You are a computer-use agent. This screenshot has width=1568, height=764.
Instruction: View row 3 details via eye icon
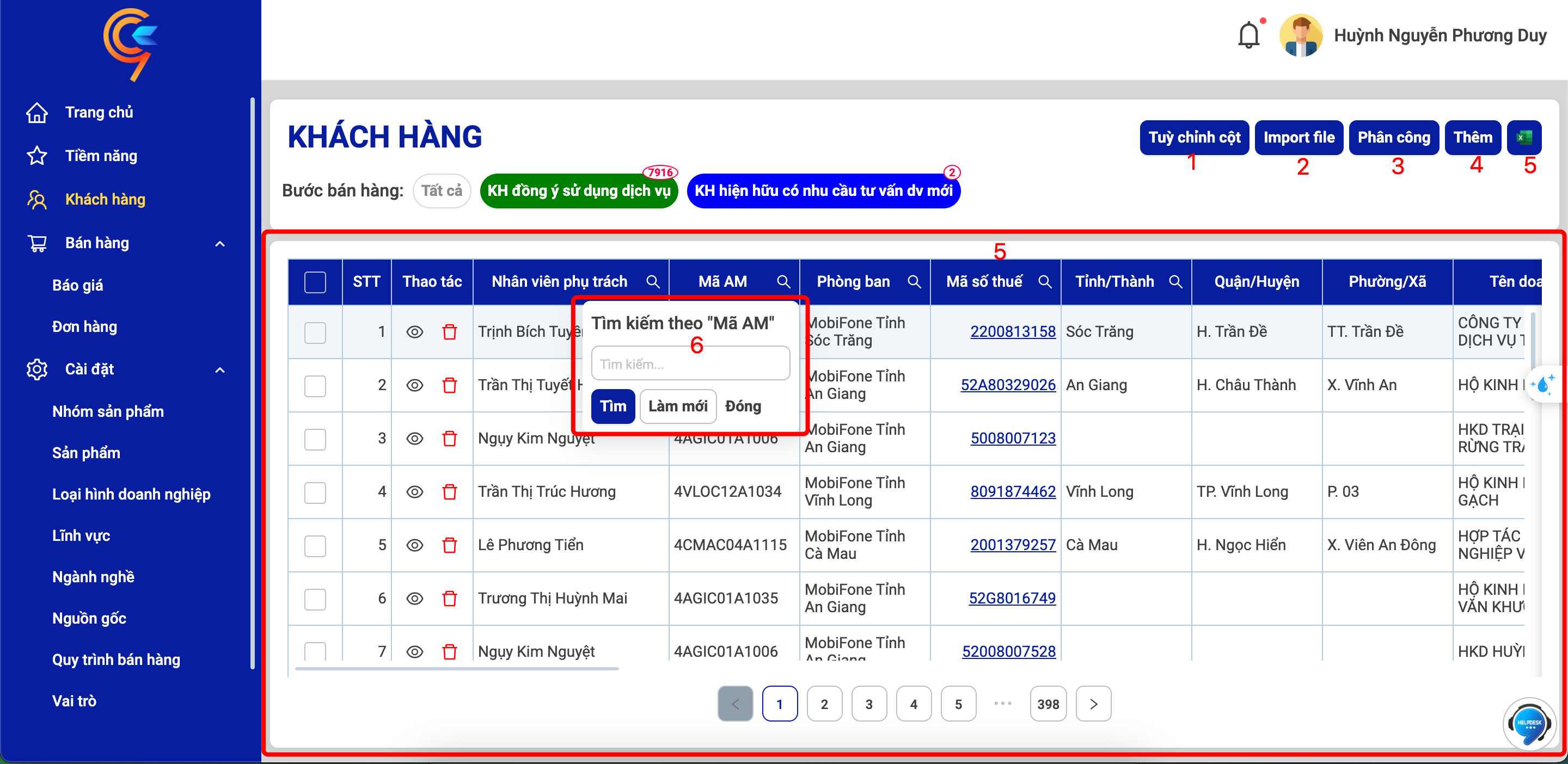pos(414,439)
